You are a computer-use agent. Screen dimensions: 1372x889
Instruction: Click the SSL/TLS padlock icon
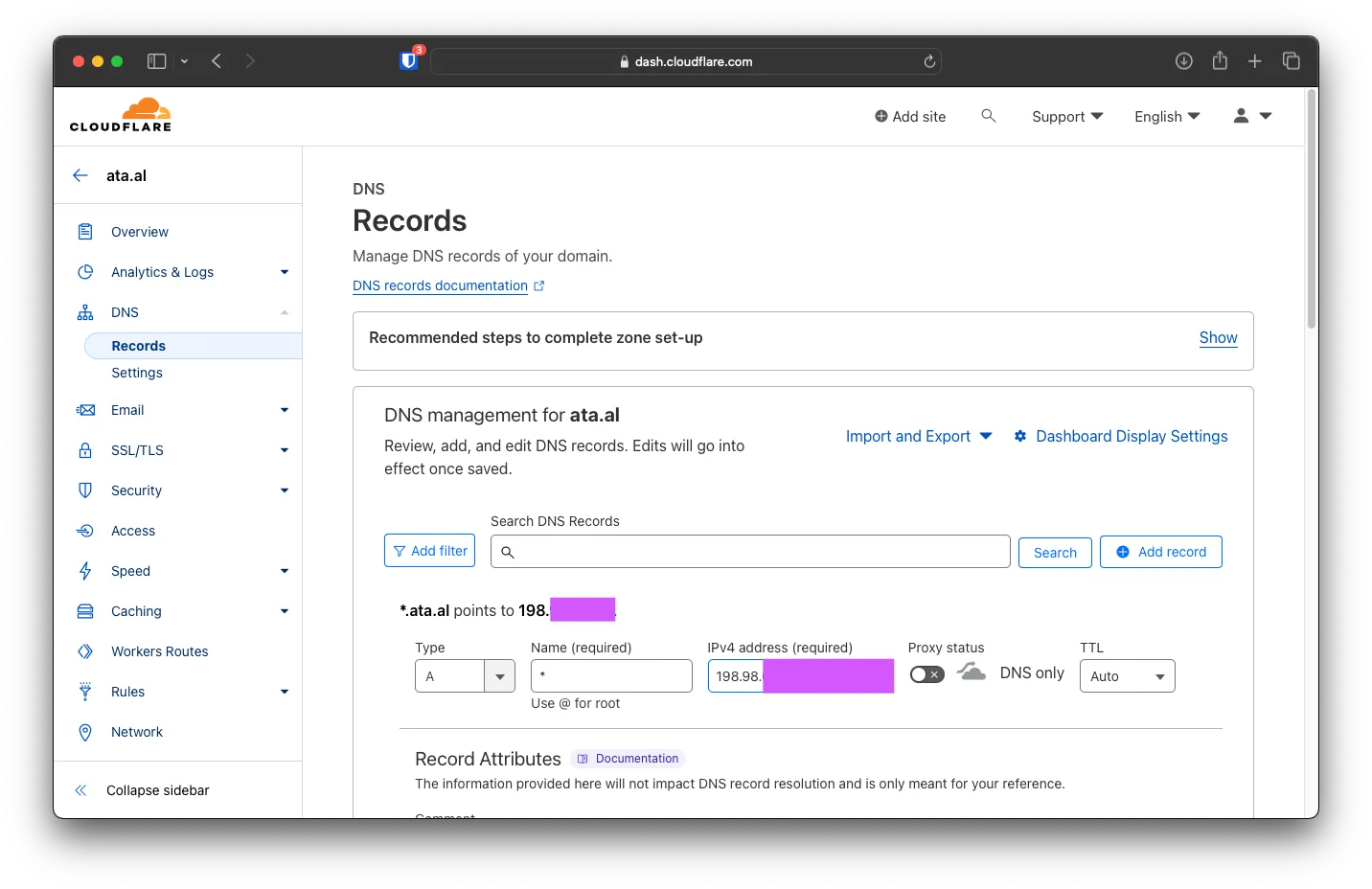[85, 450]
